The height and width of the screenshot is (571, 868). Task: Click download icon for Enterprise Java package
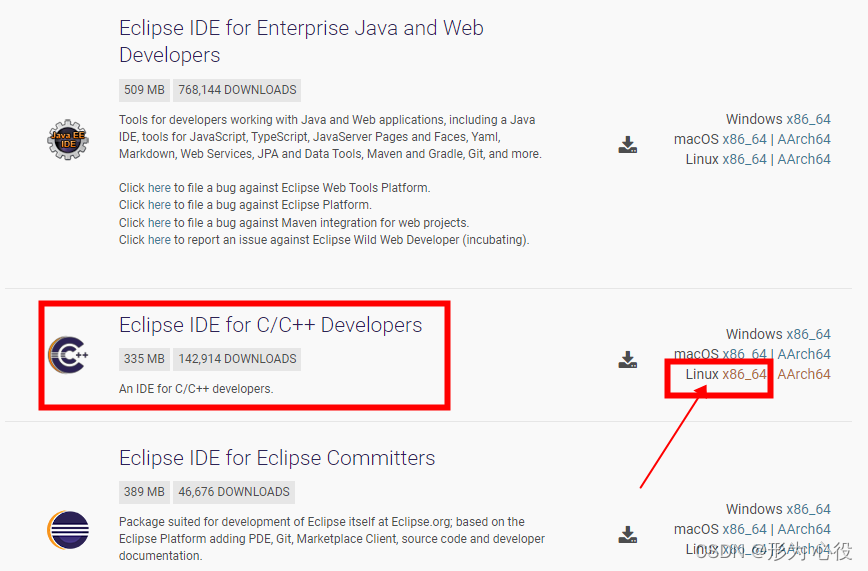click(x=628, y=145)
